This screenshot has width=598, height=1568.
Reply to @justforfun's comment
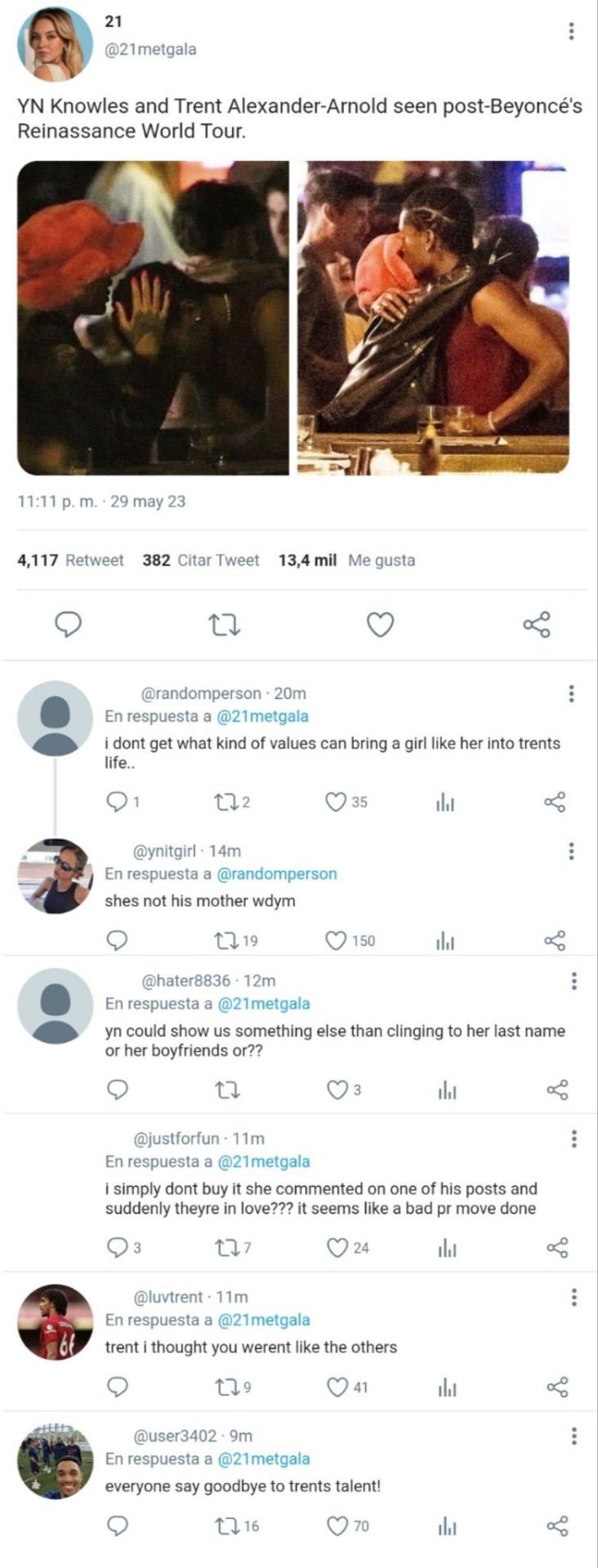pyautogui.click(x=118, y=1247)
